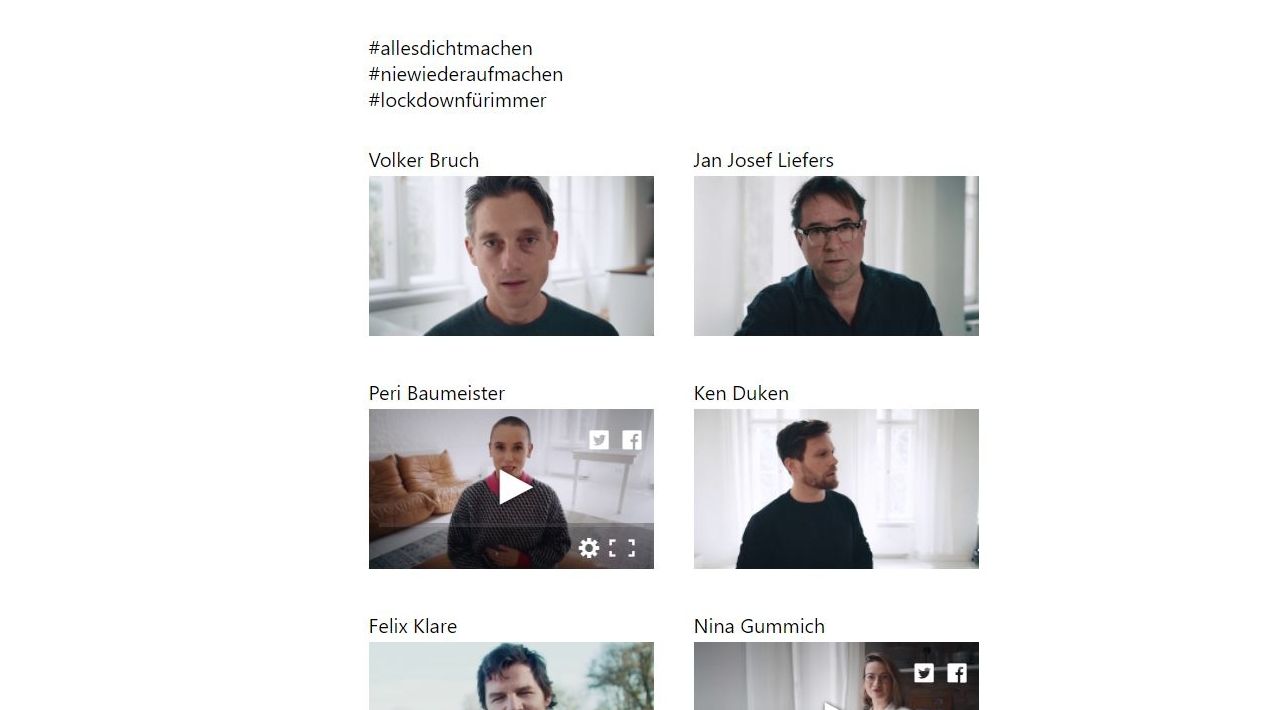1261x710 pixels.
Task: Click the #allesdichtmachen hashtag
Action: click(451, 48)
